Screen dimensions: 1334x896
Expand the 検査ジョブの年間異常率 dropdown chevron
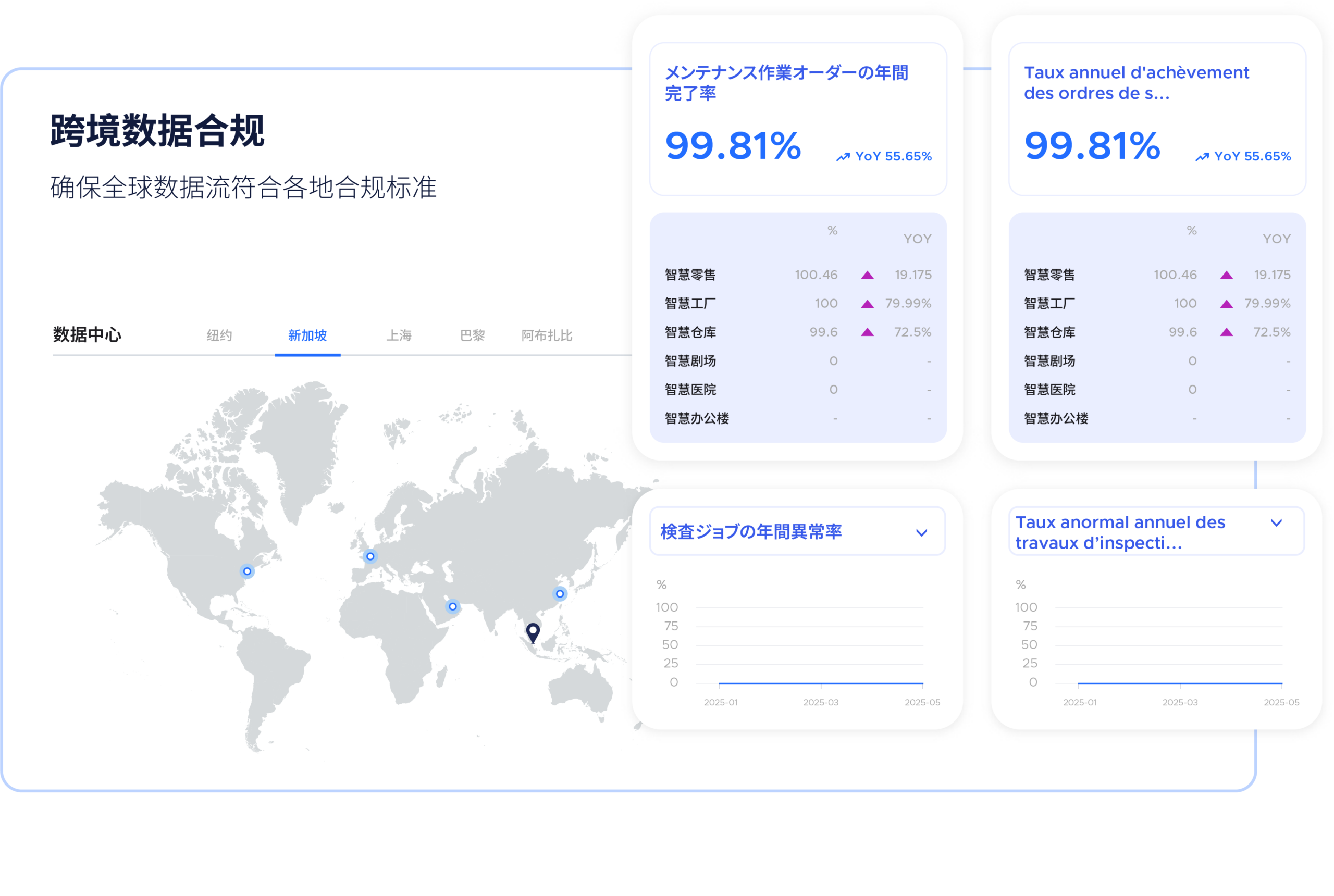[921, 532]
